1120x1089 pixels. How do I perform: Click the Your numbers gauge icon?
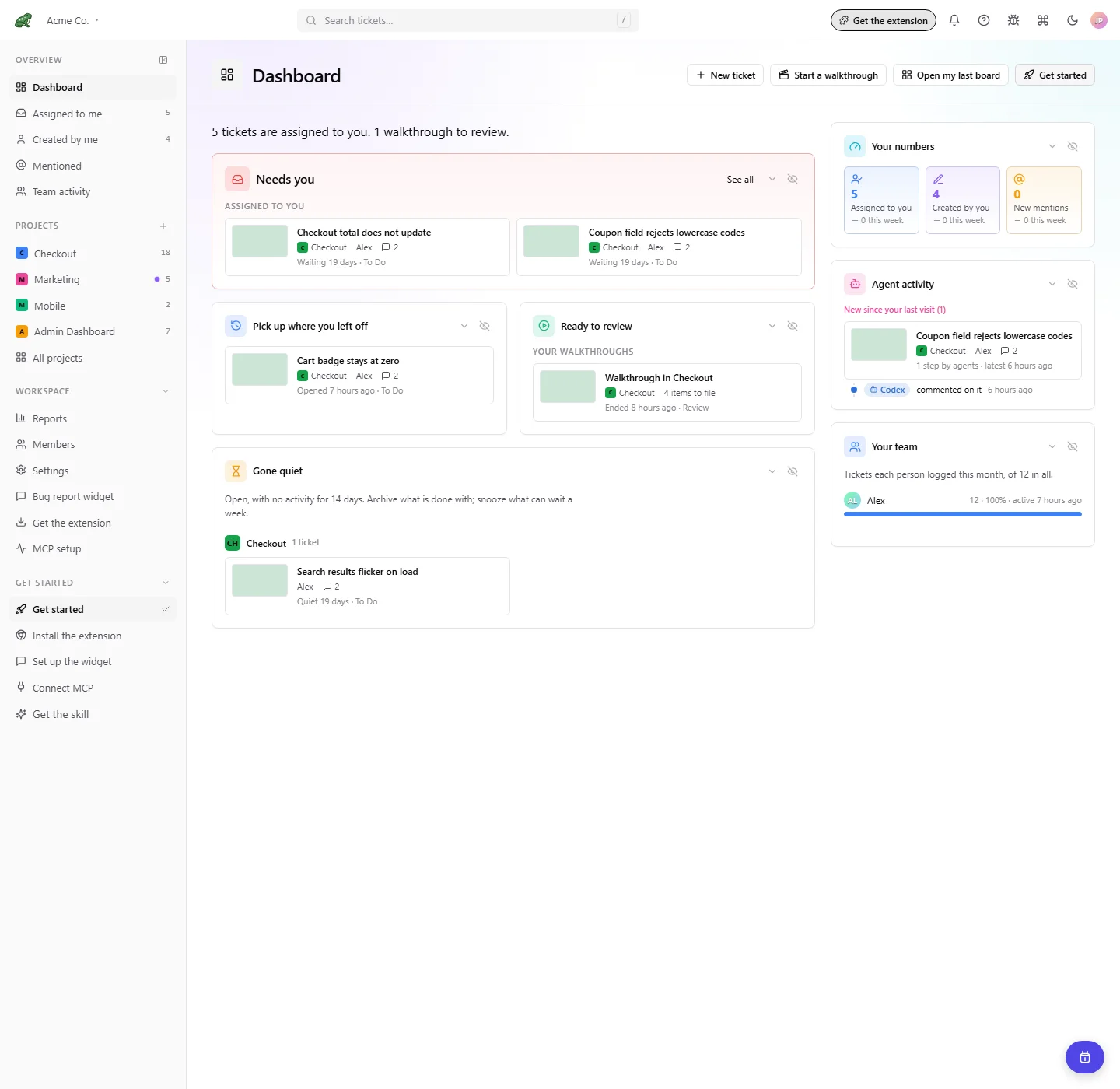click(x=855, y=146)
